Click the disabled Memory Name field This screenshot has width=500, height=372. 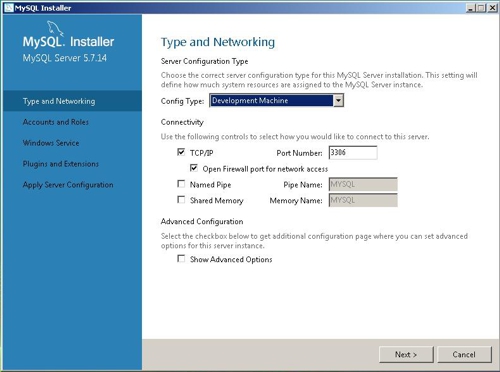coord(363,200)
